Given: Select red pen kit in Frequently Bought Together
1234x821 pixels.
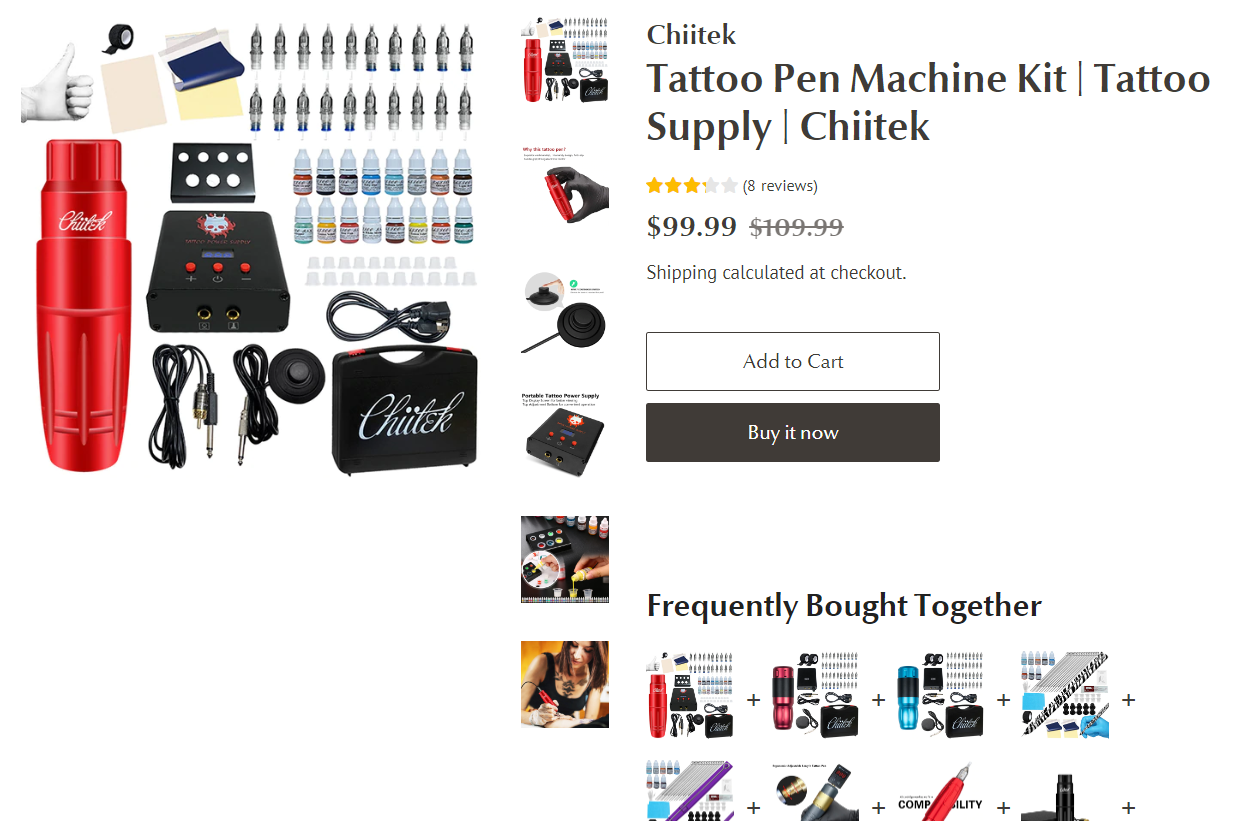Looking at the screenshot, I should point(690,696).
